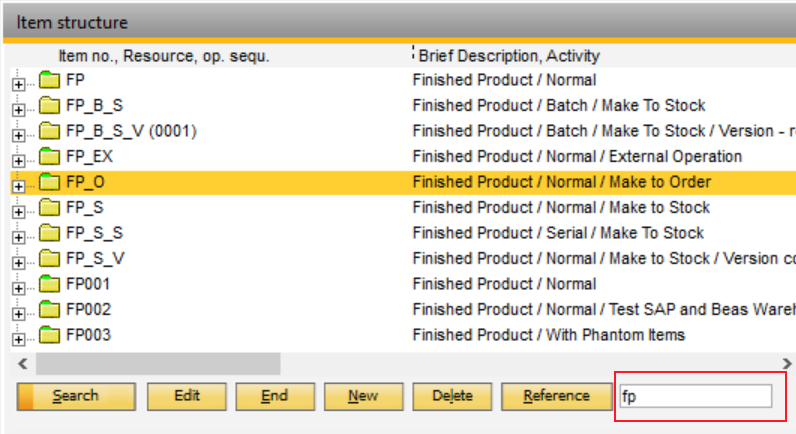The width and height of the screenshot is (796, 434).
Task: Sort by Item no., Resource column header
Action: [164, 54]
